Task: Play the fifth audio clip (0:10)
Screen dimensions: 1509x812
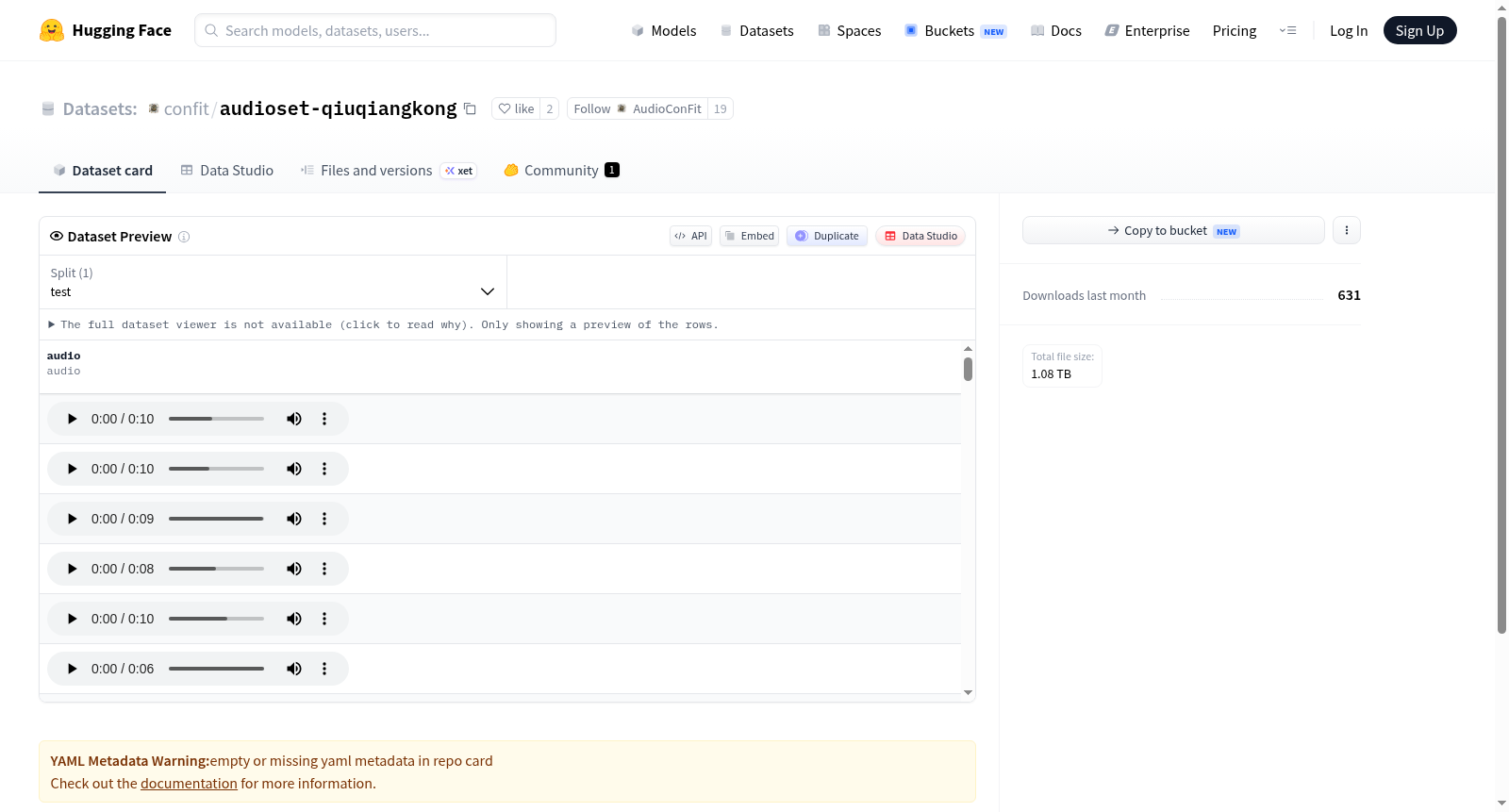Action: [x=72, y=619]
